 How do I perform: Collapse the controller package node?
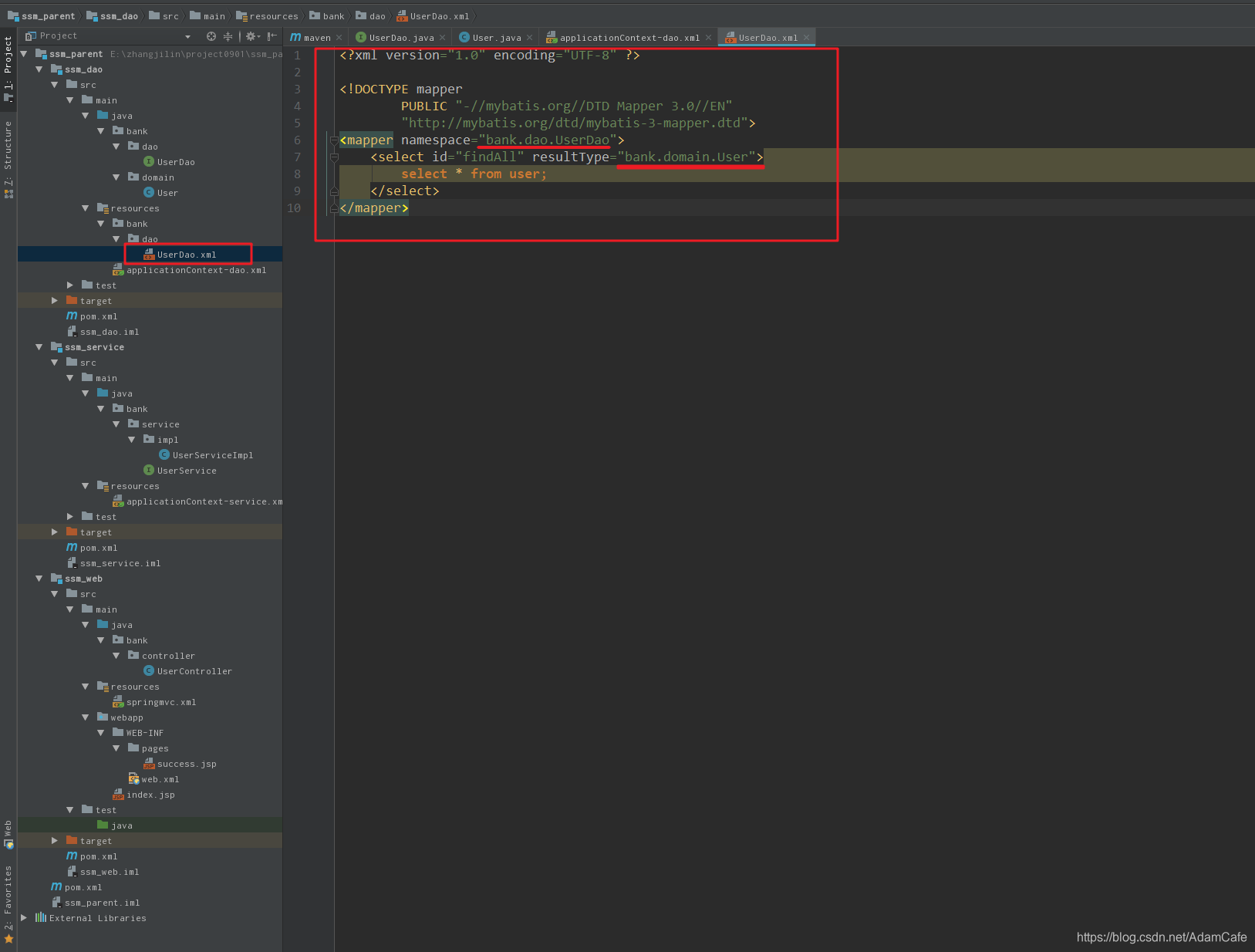pyautogui.click(x=116, y=656)
